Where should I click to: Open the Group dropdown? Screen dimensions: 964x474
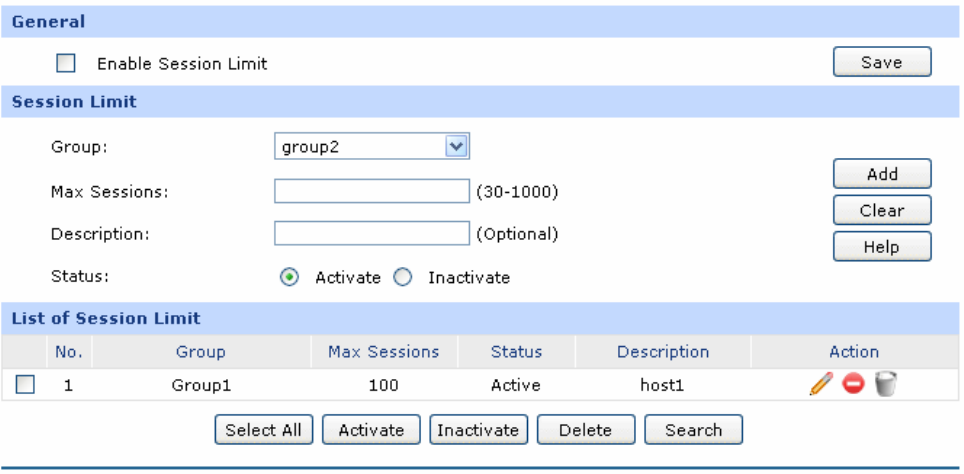[x=360, y=148]
